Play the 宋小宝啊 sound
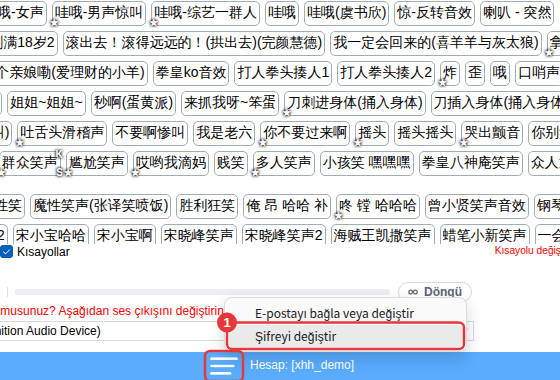Image resolution: width=560 pixels, height=380 pixels. 125,234
